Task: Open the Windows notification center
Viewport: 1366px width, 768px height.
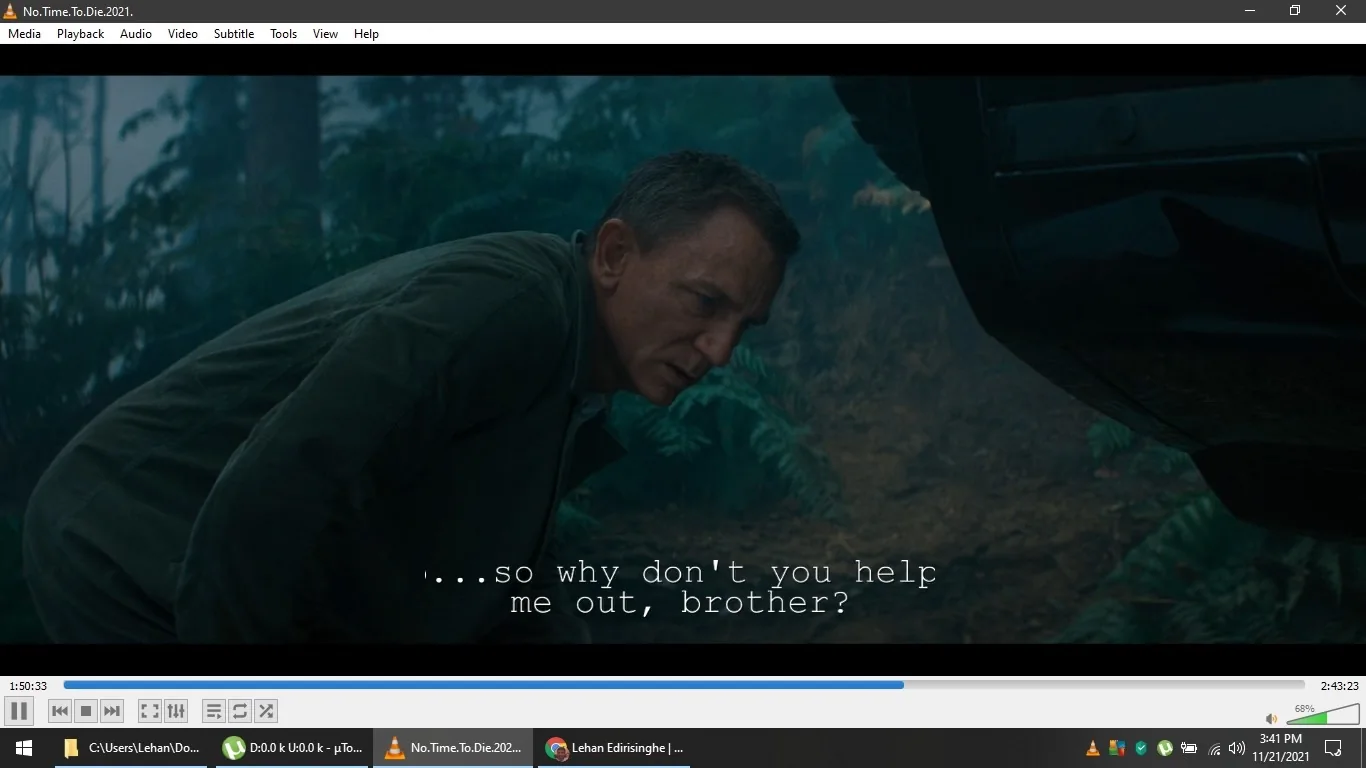Action: [1333, 748]
